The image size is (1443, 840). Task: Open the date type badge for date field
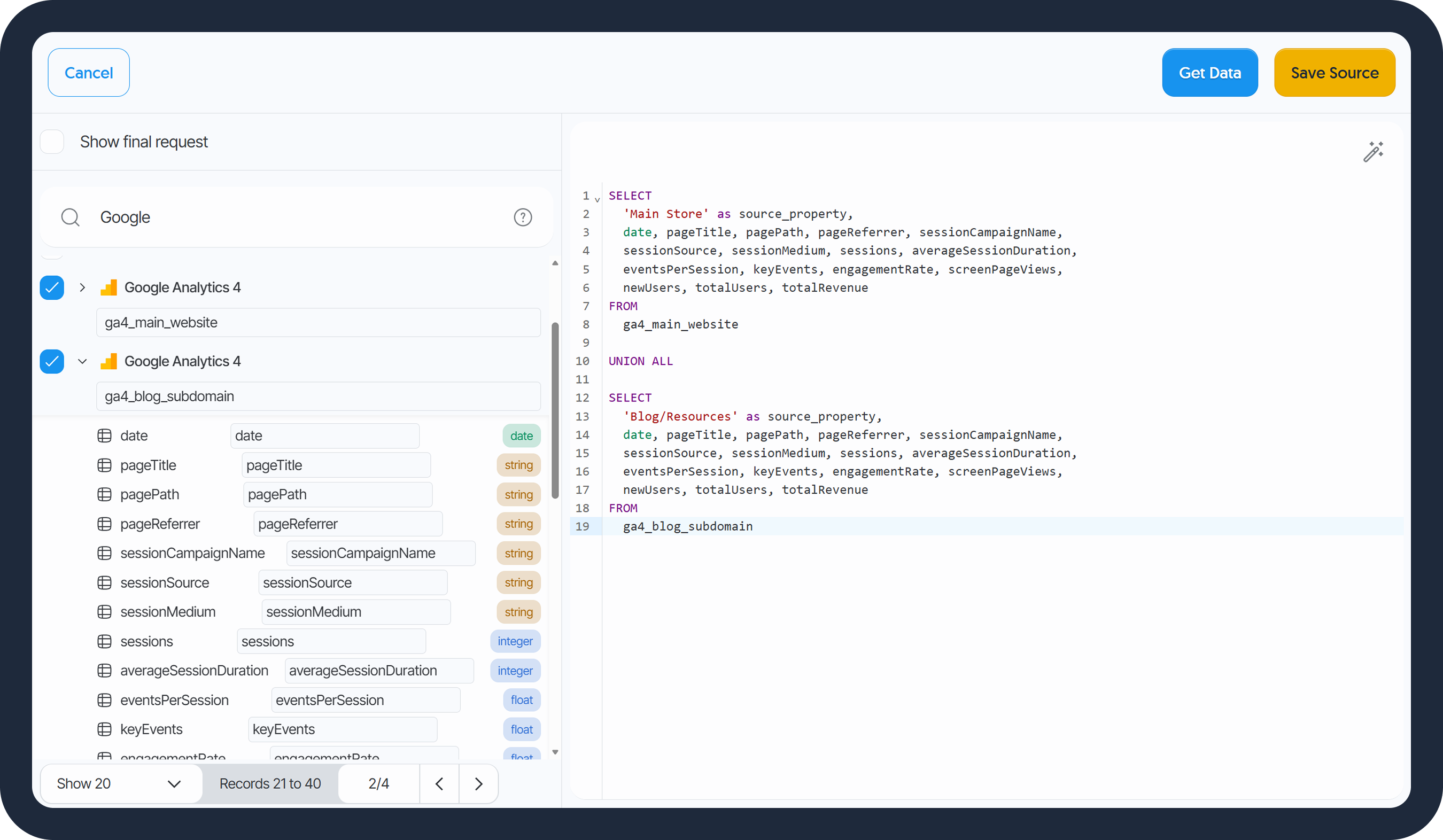pyautogui.click(x=522, y=435)
